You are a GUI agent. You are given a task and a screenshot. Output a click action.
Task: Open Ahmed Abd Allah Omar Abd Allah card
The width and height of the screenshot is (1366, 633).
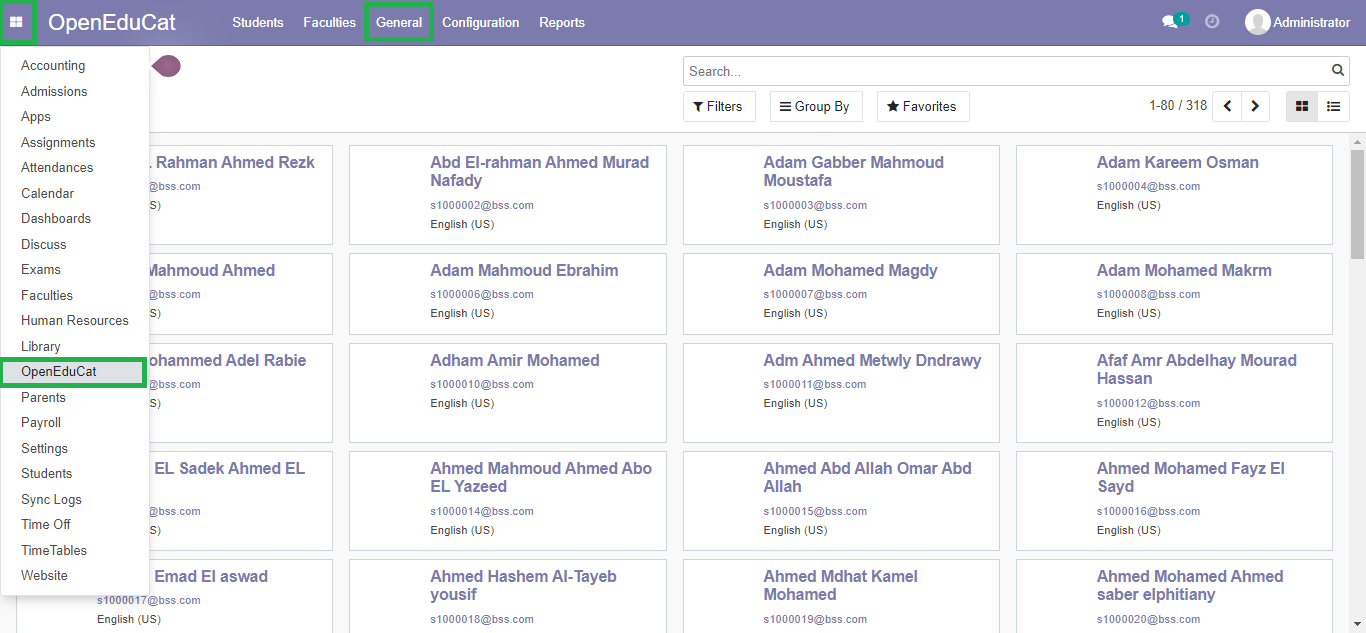841,501
